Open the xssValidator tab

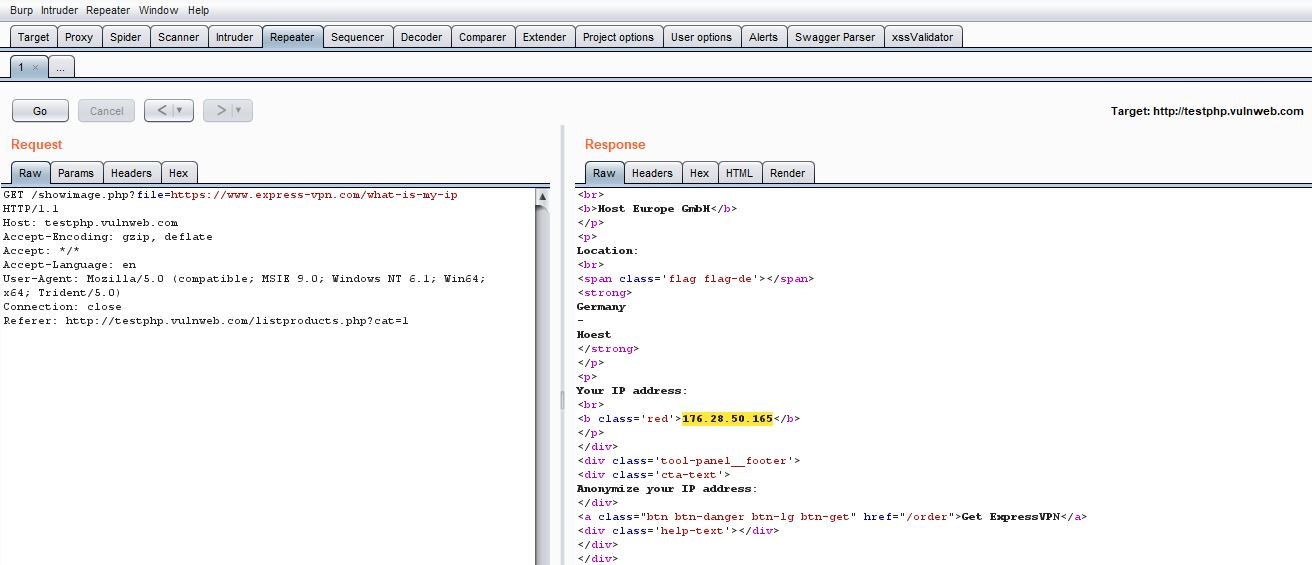[923, 37]
